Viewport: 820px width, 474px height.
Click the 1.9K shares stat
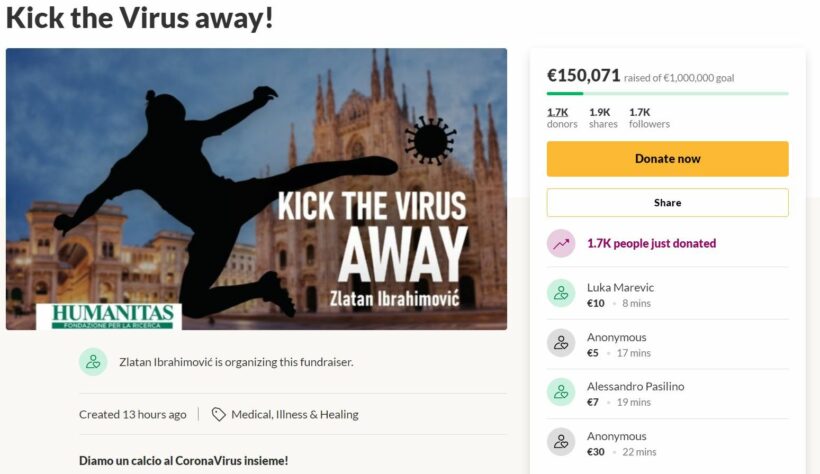(602, 112)
